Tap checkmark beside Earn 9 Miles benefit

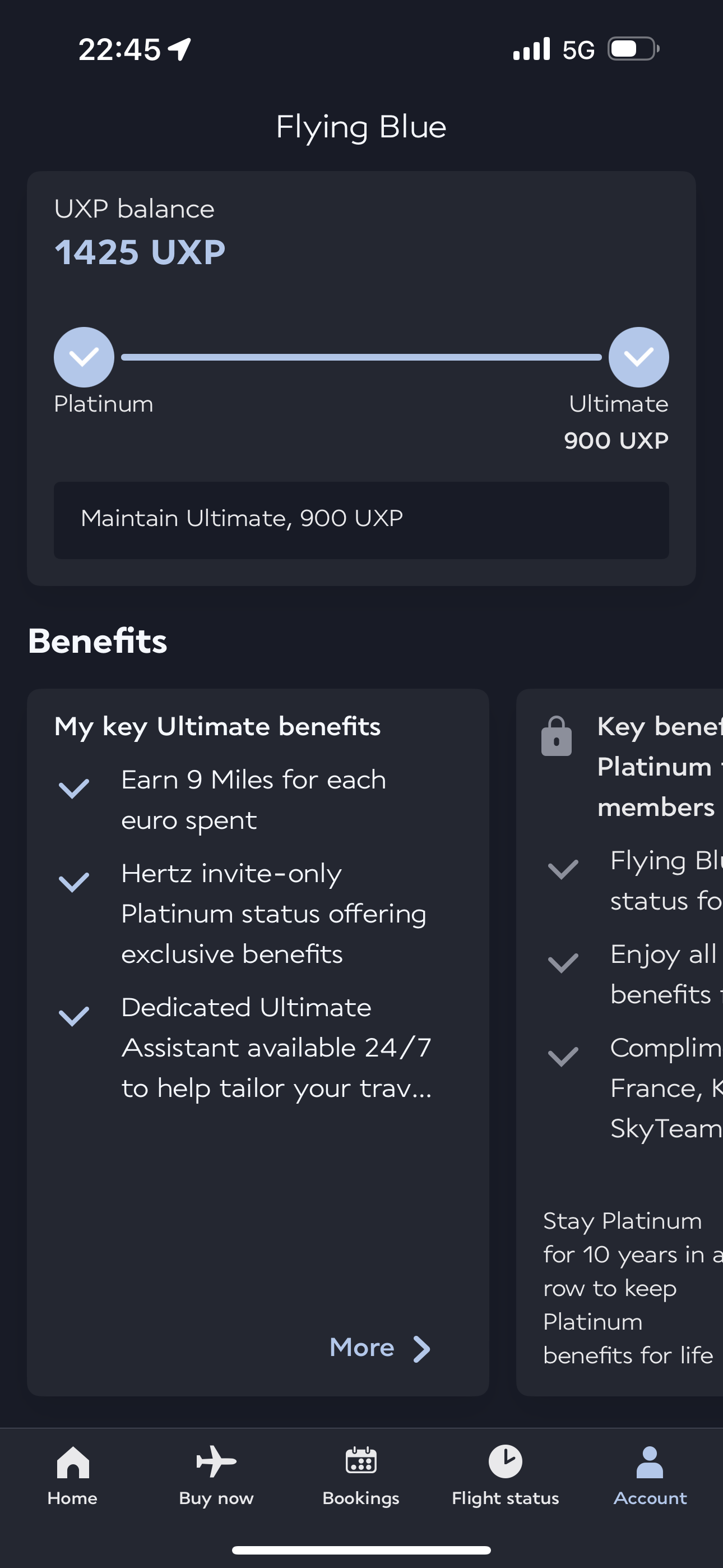pyautogui.click(x=73, y=788)
